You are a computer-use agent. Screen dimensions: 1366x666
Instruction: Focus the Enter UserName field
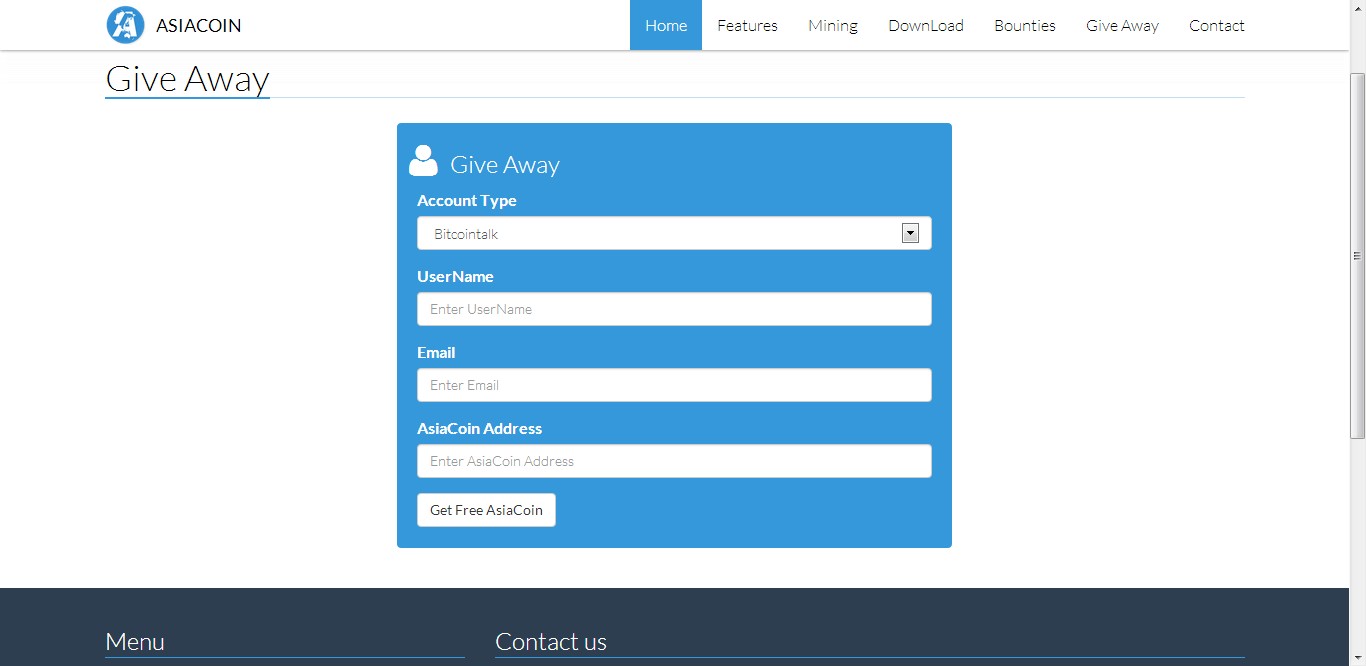pos(674,309)
